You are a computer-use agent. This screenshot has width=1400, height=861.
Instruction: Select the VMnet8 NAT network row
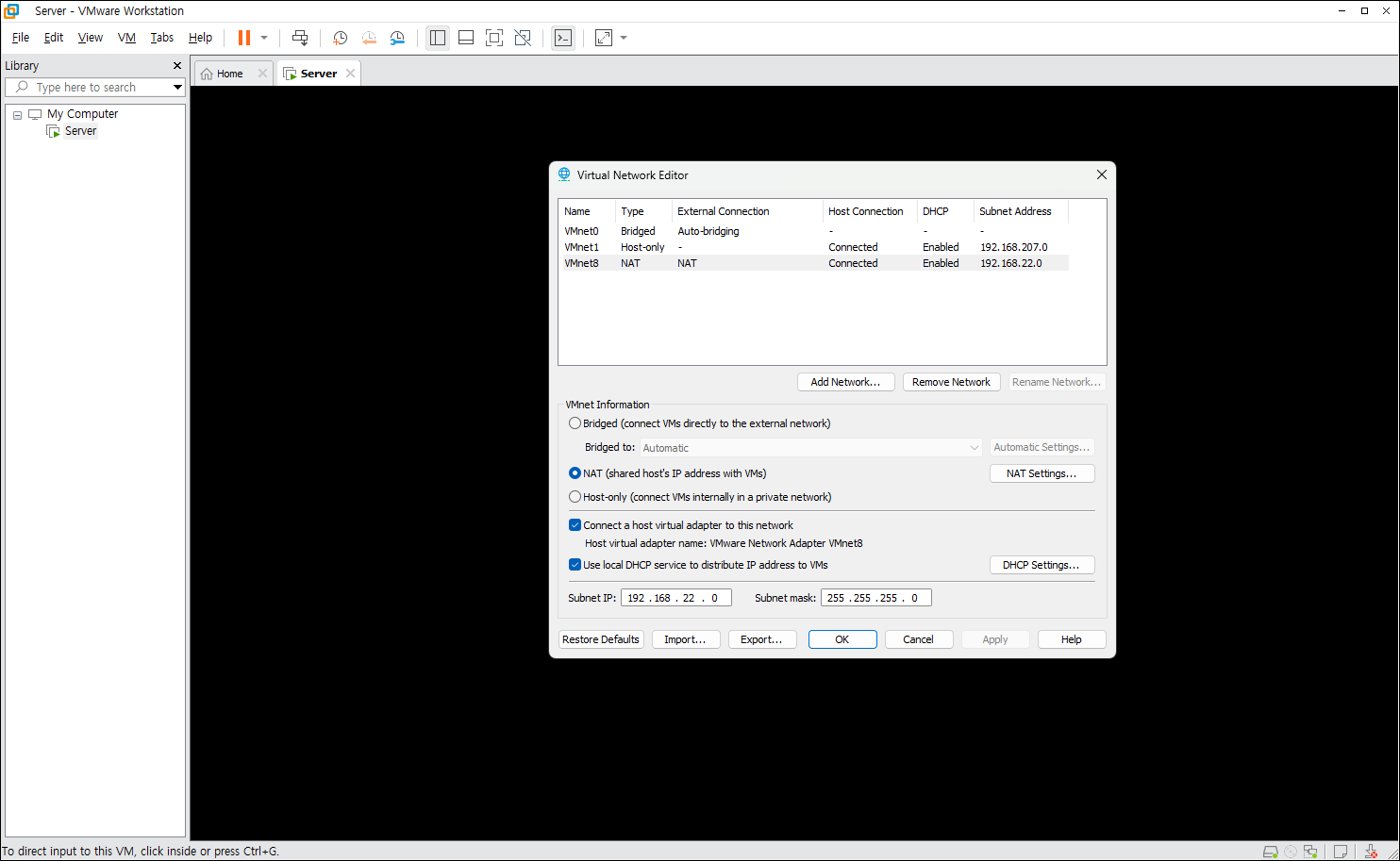tap(815, 263)
